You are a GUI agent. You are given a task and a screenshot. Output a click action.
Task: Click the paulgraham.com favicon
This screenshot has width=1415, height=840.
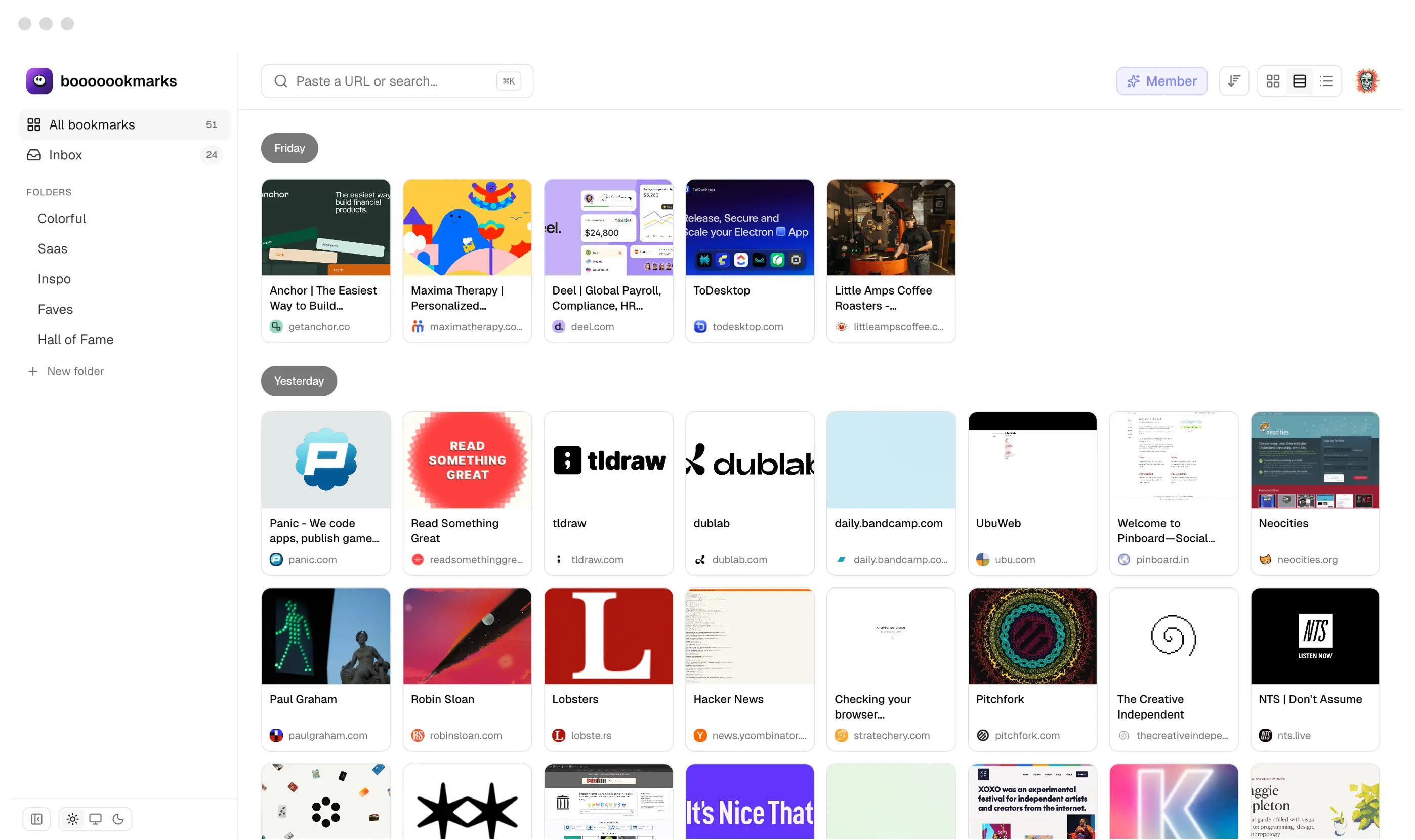click(x=276, y=735)
